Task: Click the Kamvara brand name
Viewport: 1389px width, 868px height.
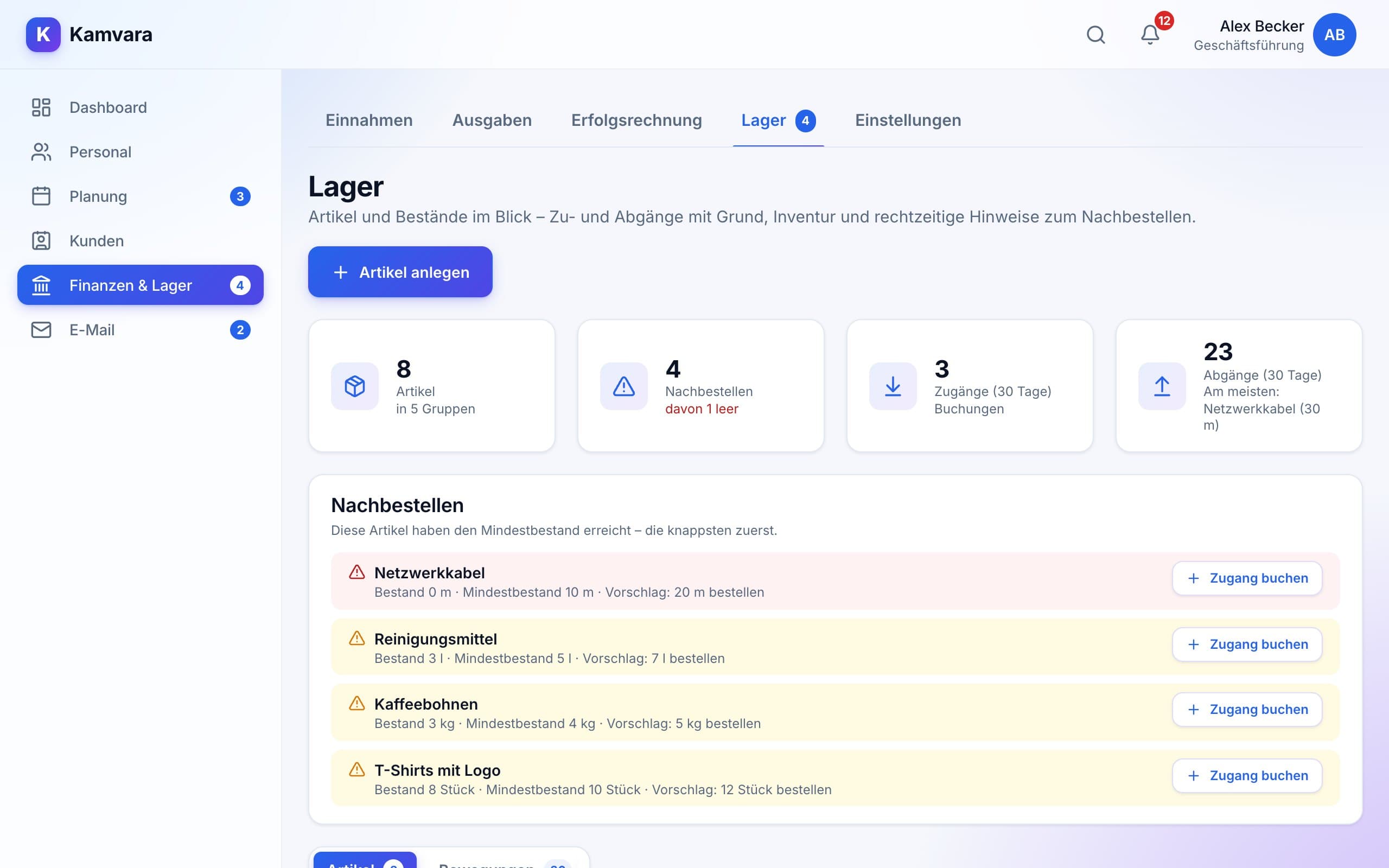Action: click(111, 34)
